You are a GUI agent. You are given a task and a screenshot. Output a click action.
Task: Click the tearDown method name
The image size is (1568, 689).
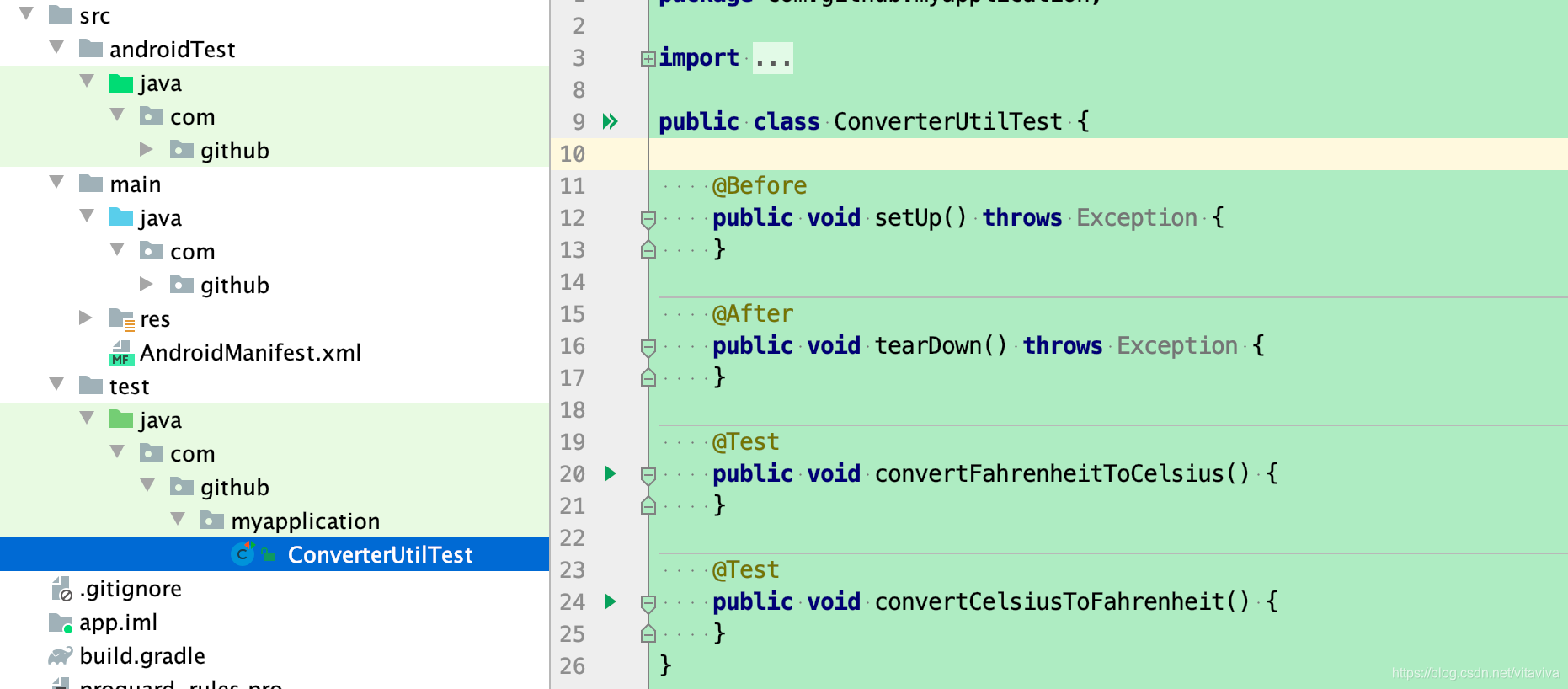[x=928, y=345]
